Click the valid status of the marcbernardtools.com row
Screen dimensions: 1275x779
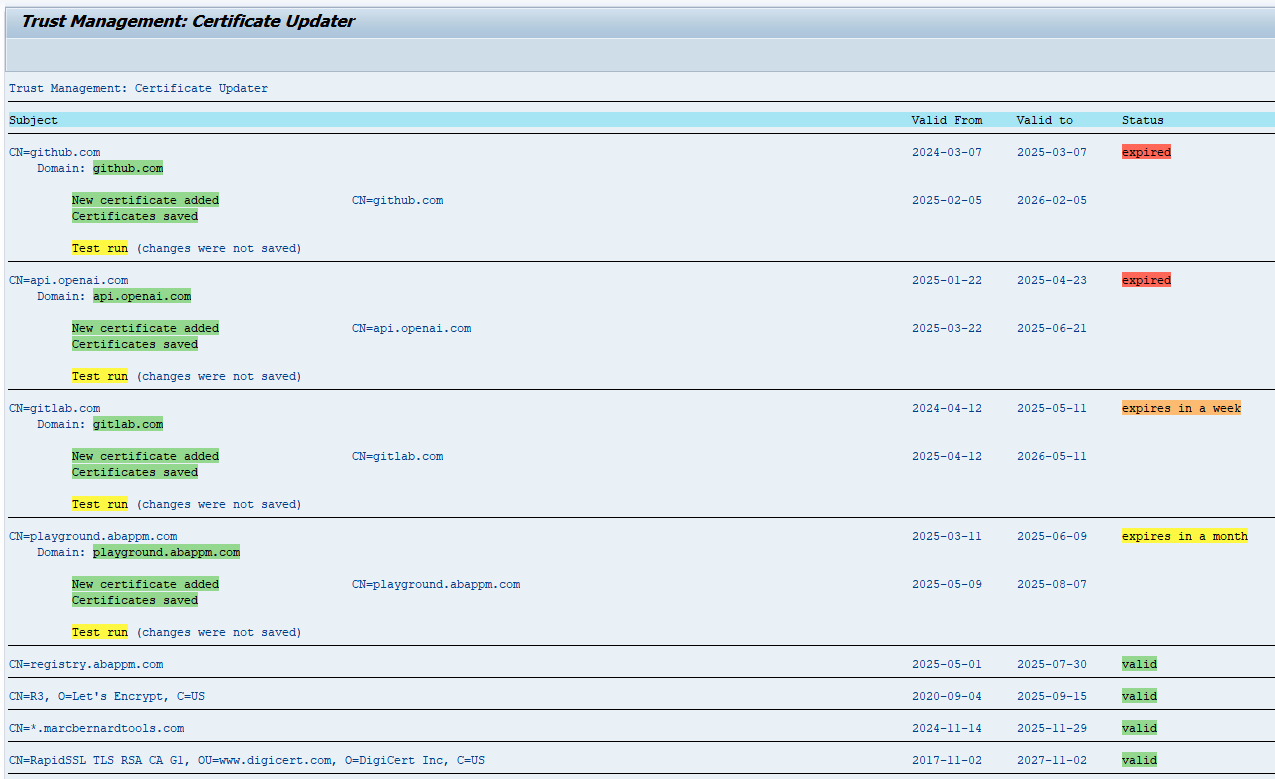pyautogui.click(x=1139, y=728)
